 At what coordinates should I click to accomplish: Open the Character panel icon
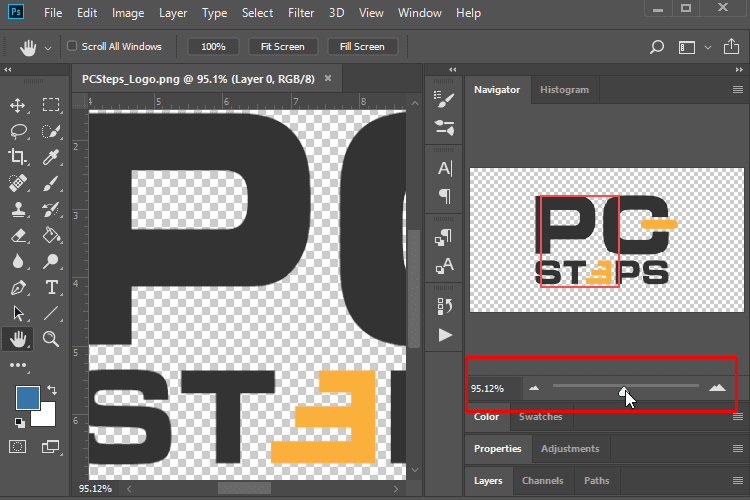(x=444, y=168)
